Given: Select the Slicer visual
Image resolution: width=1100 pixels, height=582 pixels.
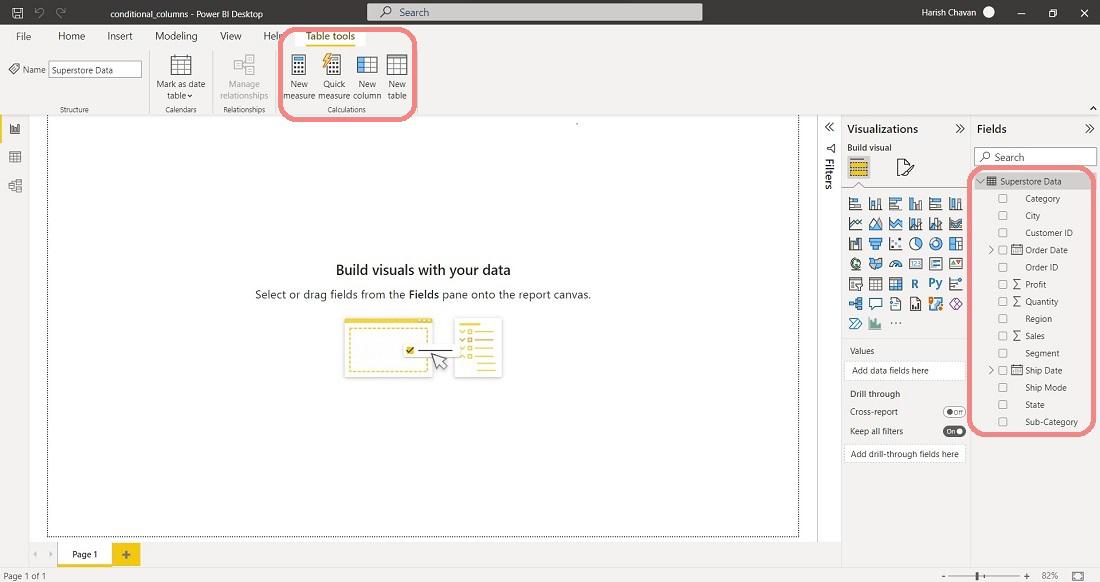Looking at the screenshot, I should click(855, 284).
